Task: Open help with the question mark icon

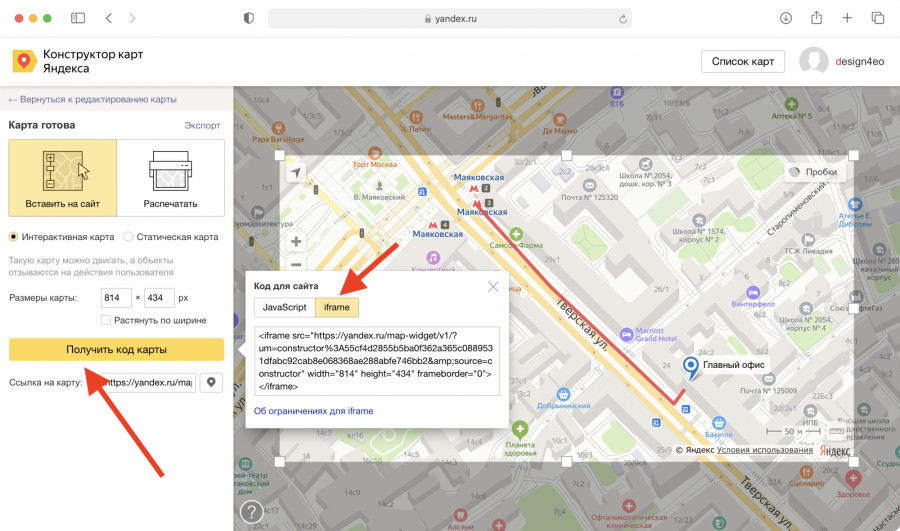Action: click(x=250, y=513)
